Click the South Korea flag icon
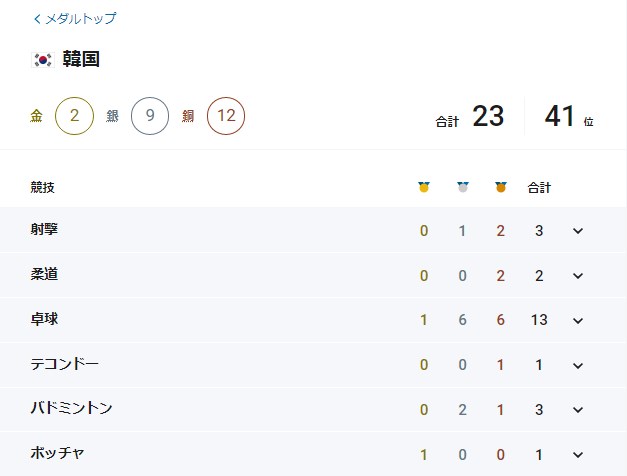 point(42,60)
